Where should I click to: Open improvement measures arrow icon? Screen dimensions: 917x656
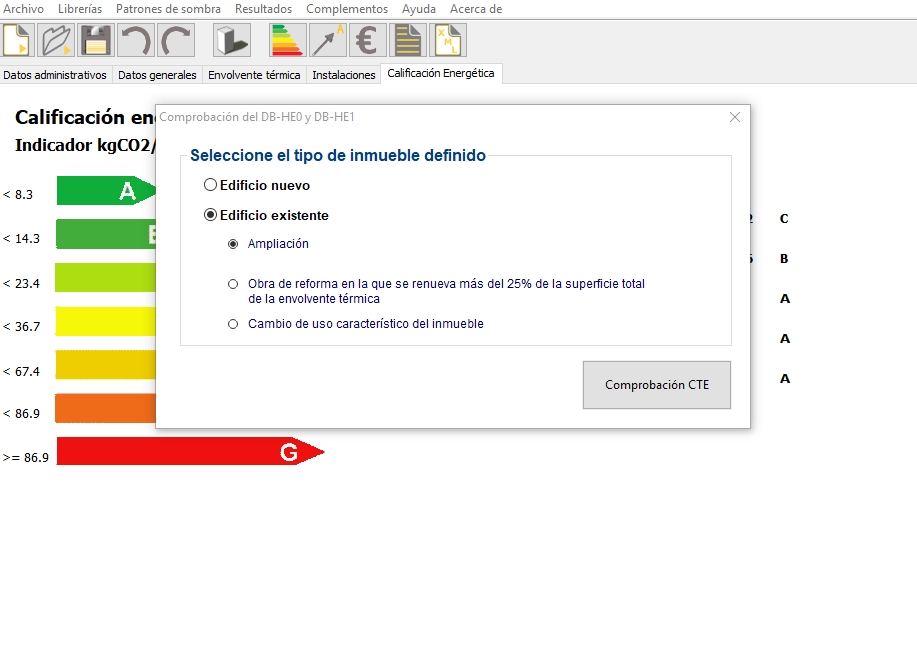click(x=328, y=41)
